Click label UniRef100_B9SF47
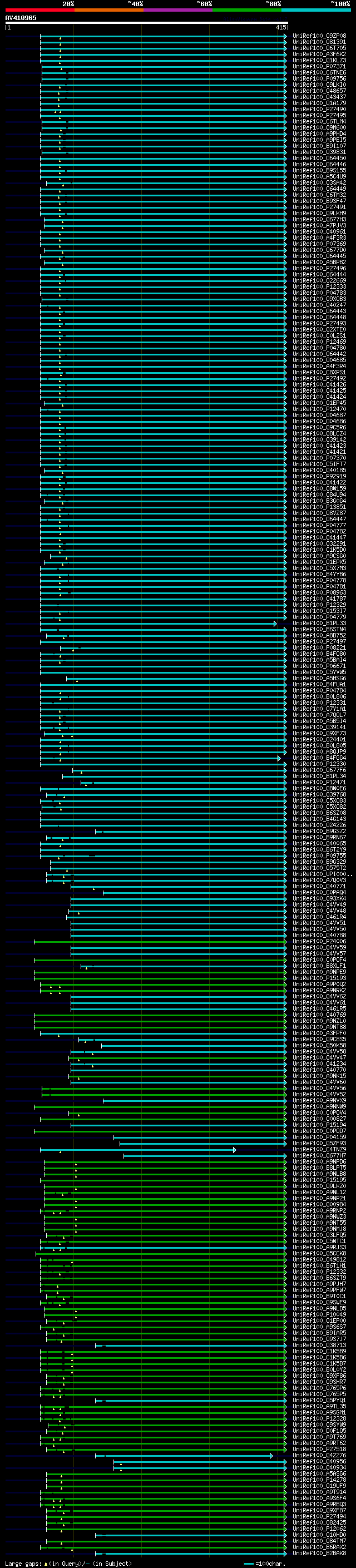The width and height of the screenshot is (356, 1568). pos(319,201)
